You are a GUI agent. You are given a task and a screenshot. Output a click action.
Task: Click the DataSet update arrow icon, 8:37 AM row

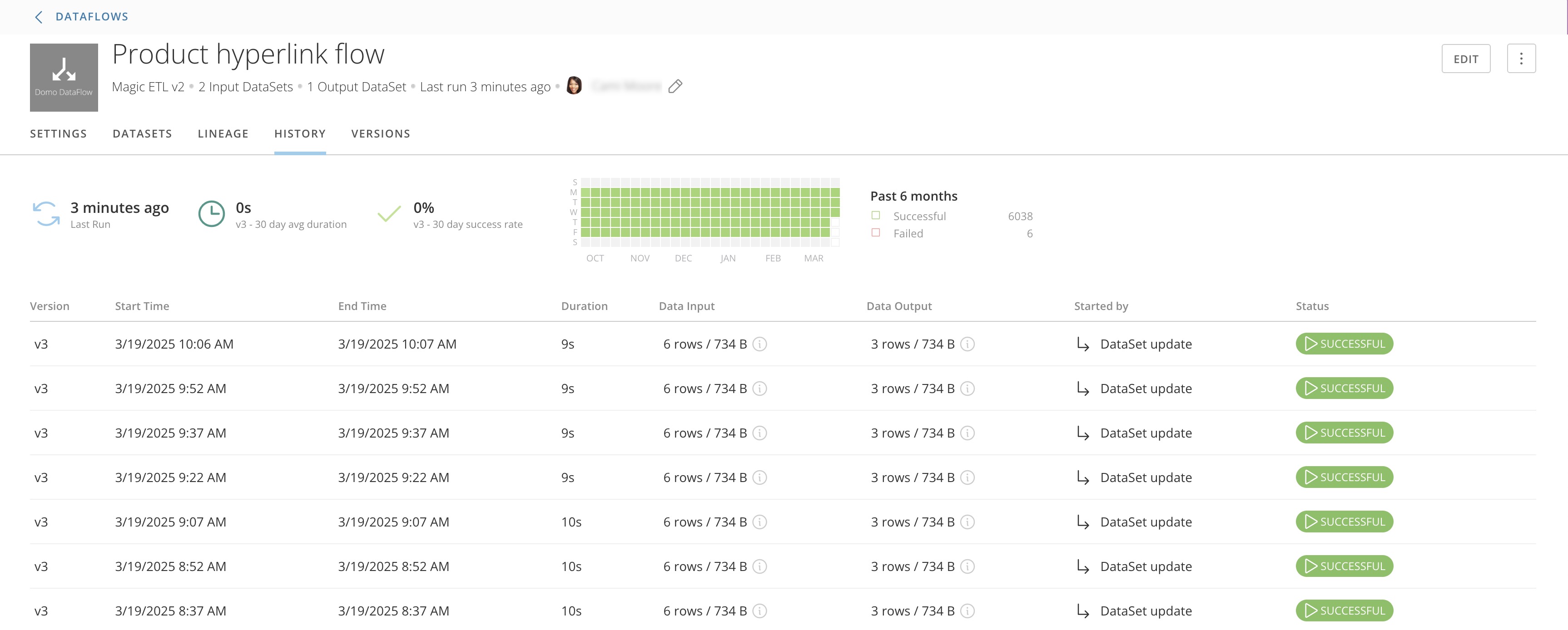coord(1083,611)
